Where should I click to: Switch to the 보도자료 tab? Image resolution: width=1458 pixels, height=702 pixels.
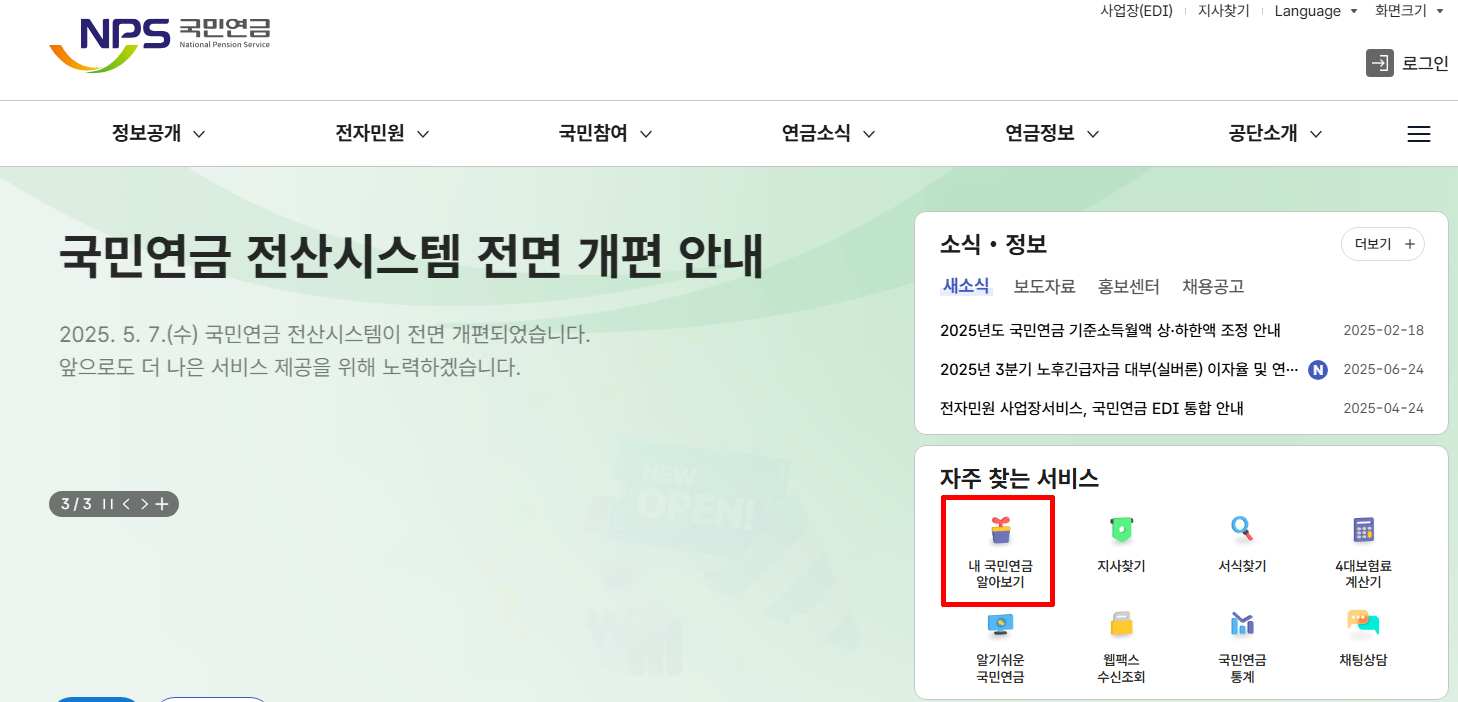pos(1044,286)
